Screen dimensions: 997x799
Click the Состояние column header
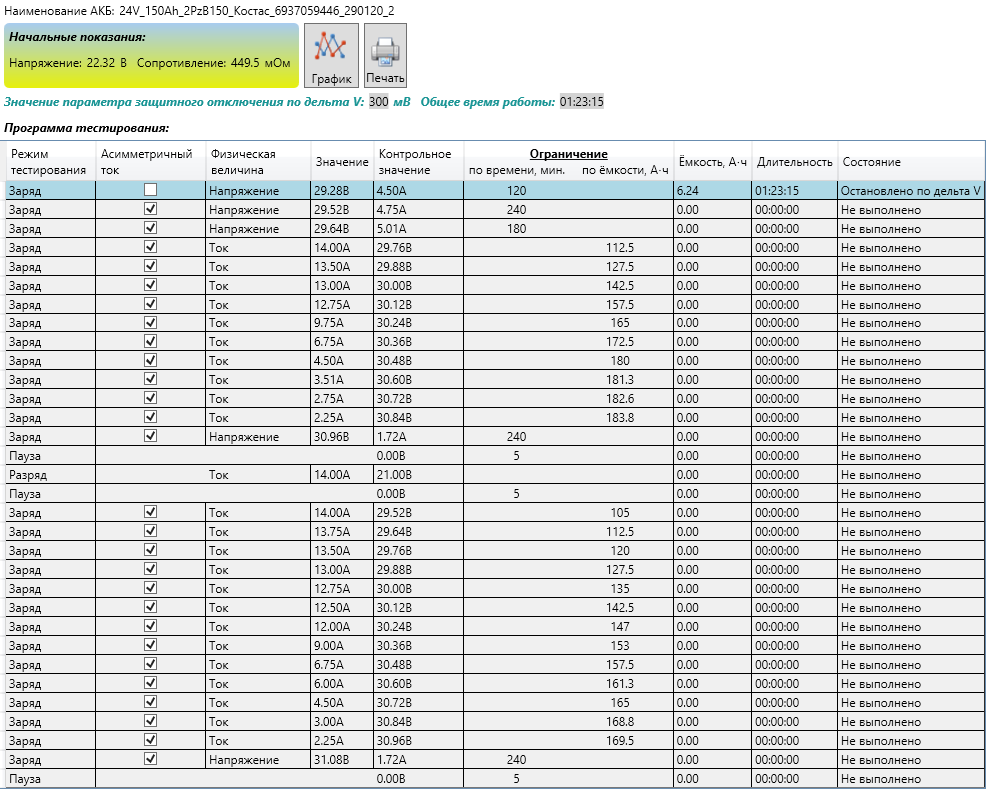[911, 162]
